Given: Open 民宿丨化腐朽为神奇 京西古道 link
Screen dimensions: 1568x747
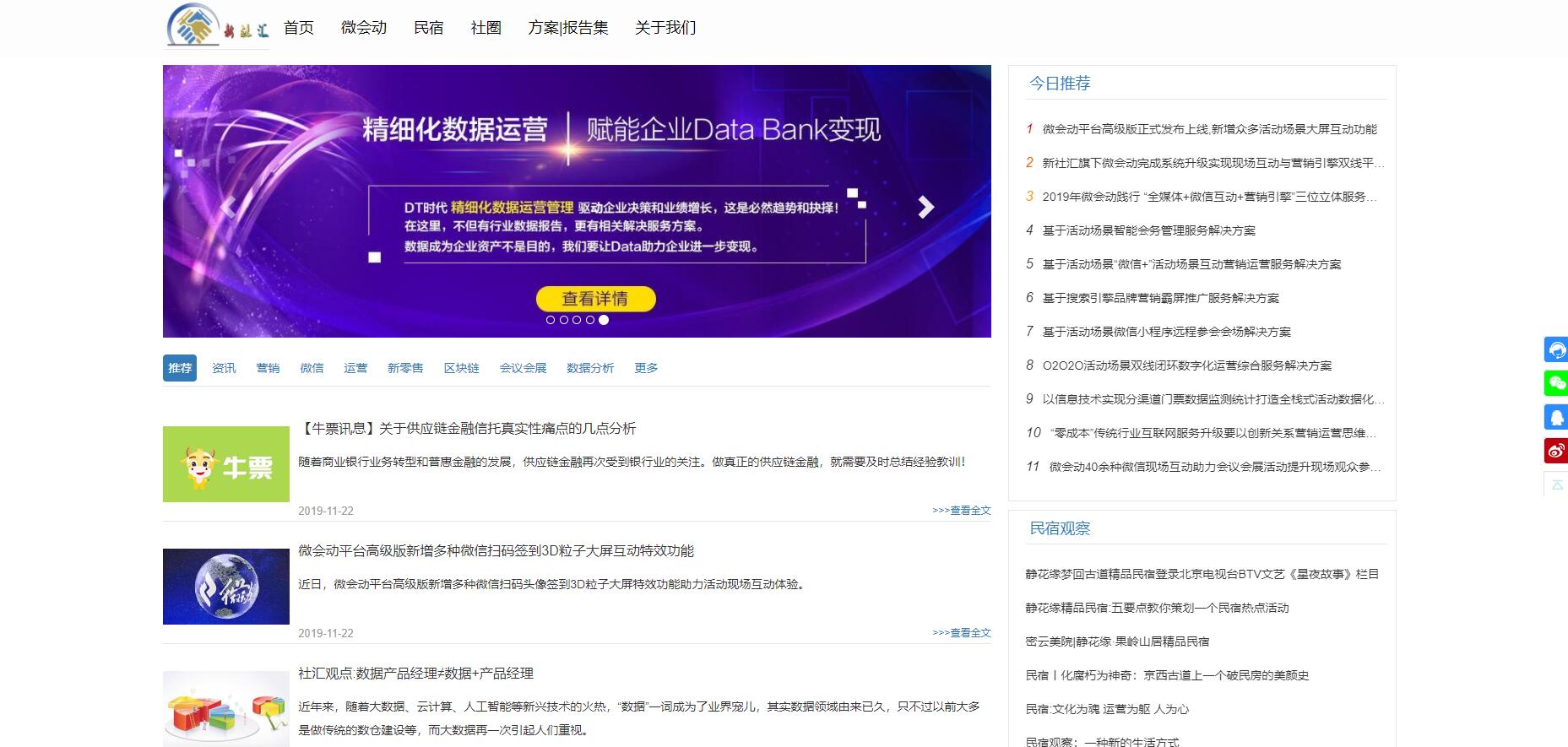Looking at the screenshot, I should coord(1167,675).
